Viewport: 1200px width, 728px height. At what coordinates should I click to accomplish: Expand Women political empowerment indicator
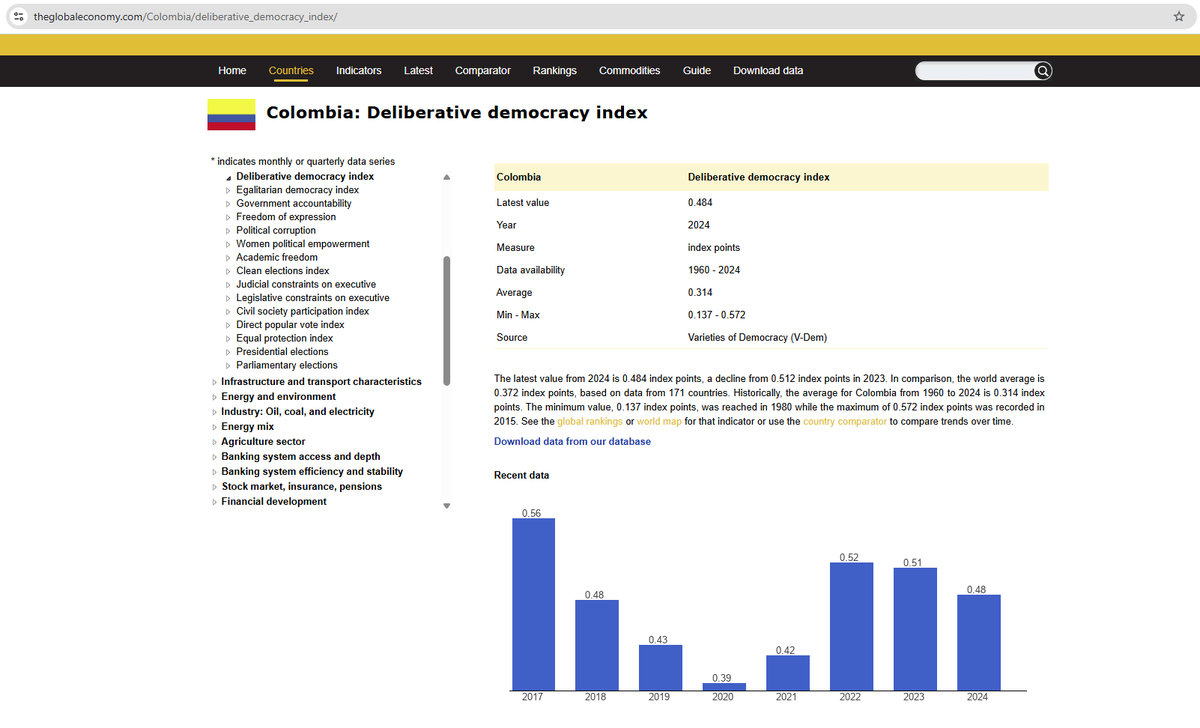point(229,244)
